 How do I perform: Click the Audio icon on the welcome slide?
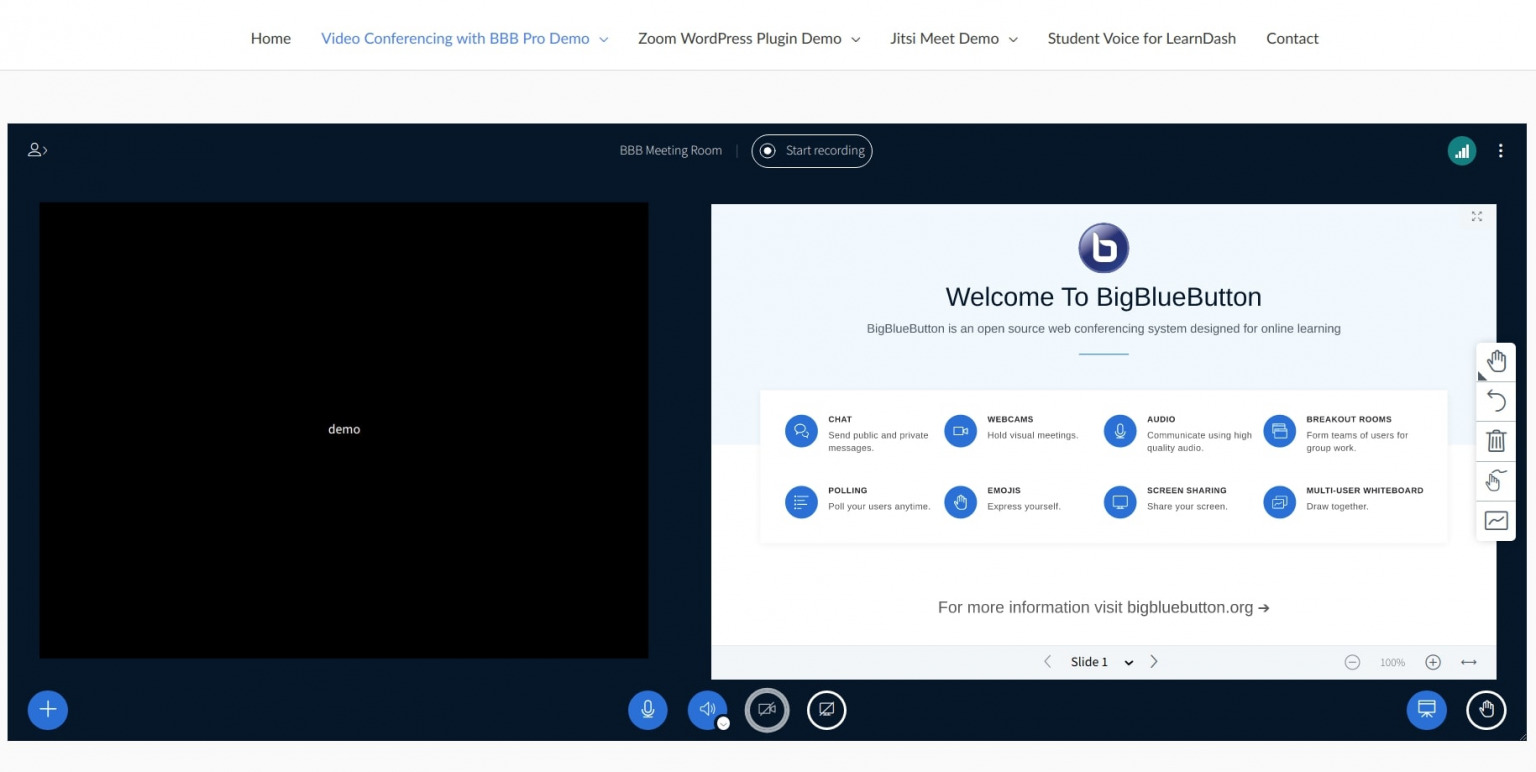point(1120,431)
